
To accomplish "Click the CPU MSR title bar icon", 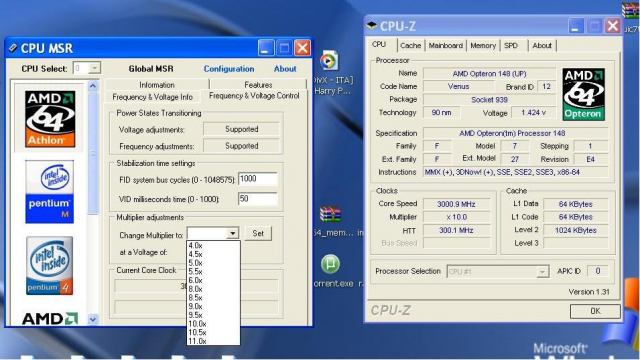I will [13, 48].
